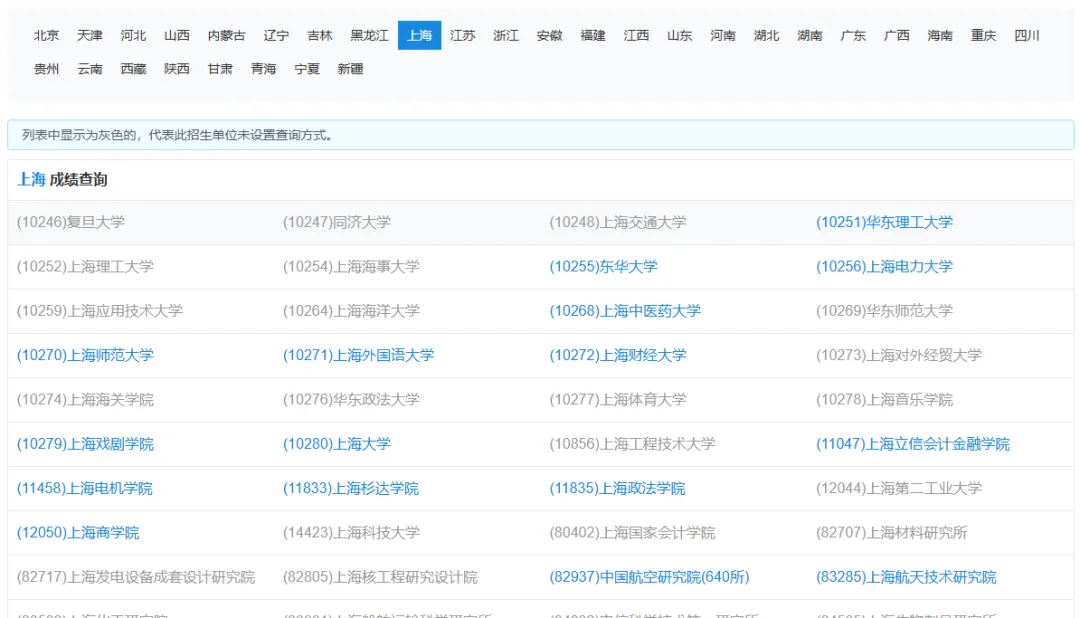The image size is (1080, 618).
Task: Switch to 吉林 province
Action: [320, 35]
